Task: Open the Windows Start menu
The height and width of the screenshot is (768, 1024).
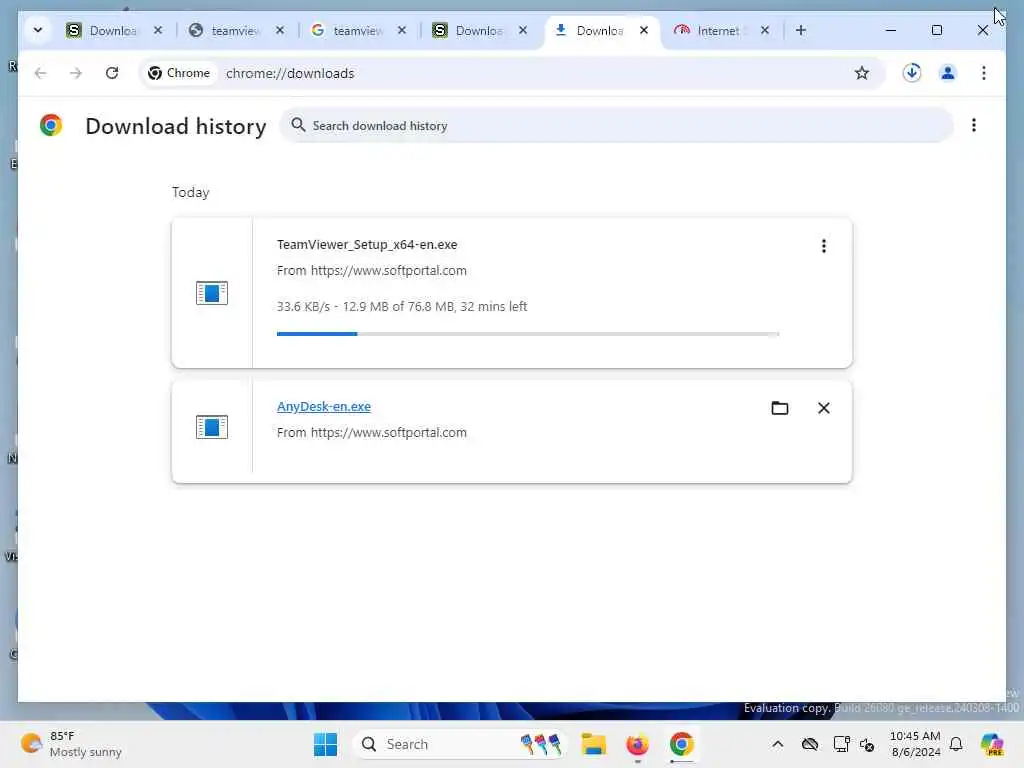Action: (x=325, y=744)
